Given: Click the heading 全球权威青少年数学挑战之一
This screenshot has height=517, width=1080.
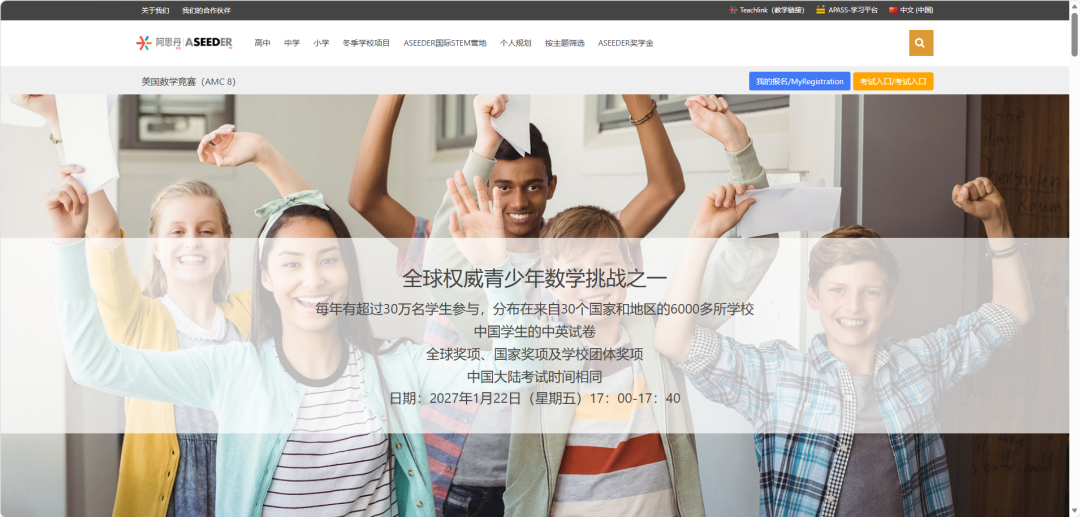Looking at the screenshot, I should point(534,279).
